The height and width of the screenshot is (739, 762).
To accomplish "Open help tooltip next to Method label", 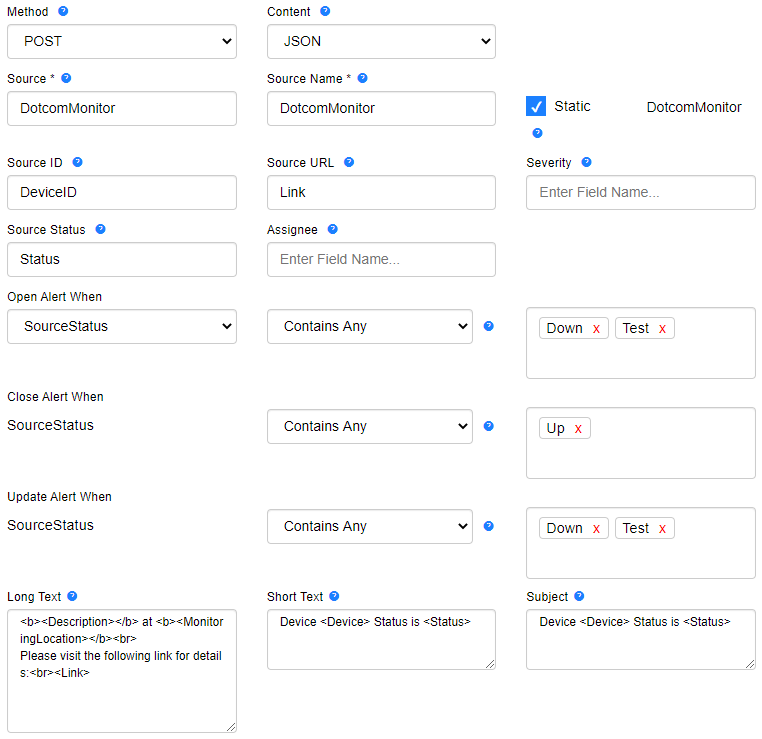I will click(63, 11).
